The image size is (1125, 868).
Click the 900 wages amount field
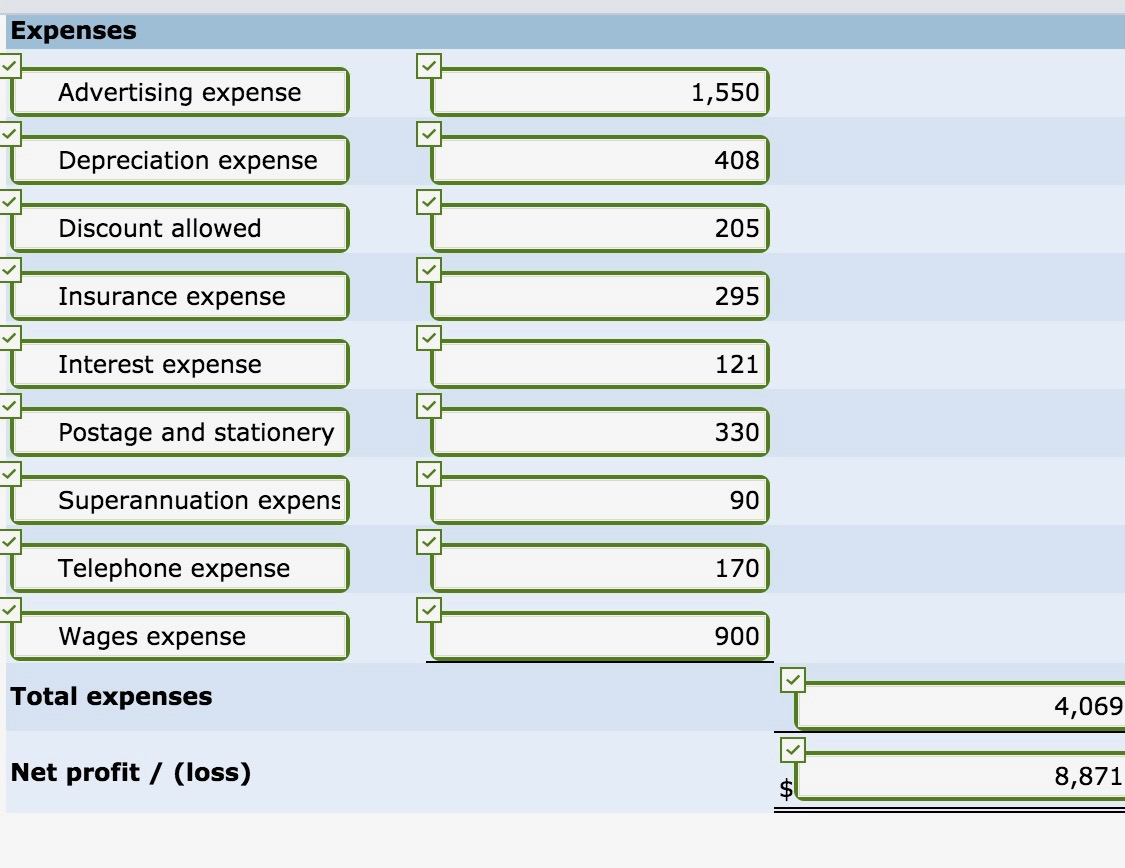[600, 636]
